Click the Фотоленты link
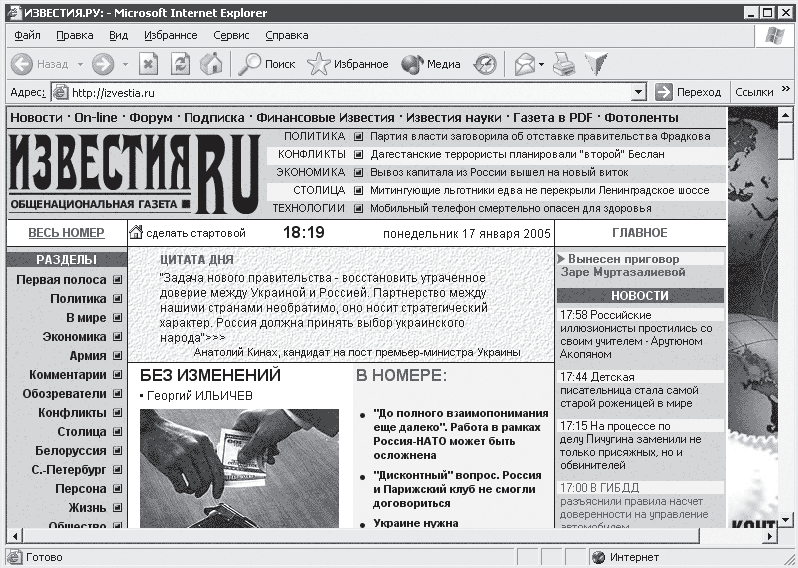The height and width of the screenshot is (568, 798). [x=641, y=118]
